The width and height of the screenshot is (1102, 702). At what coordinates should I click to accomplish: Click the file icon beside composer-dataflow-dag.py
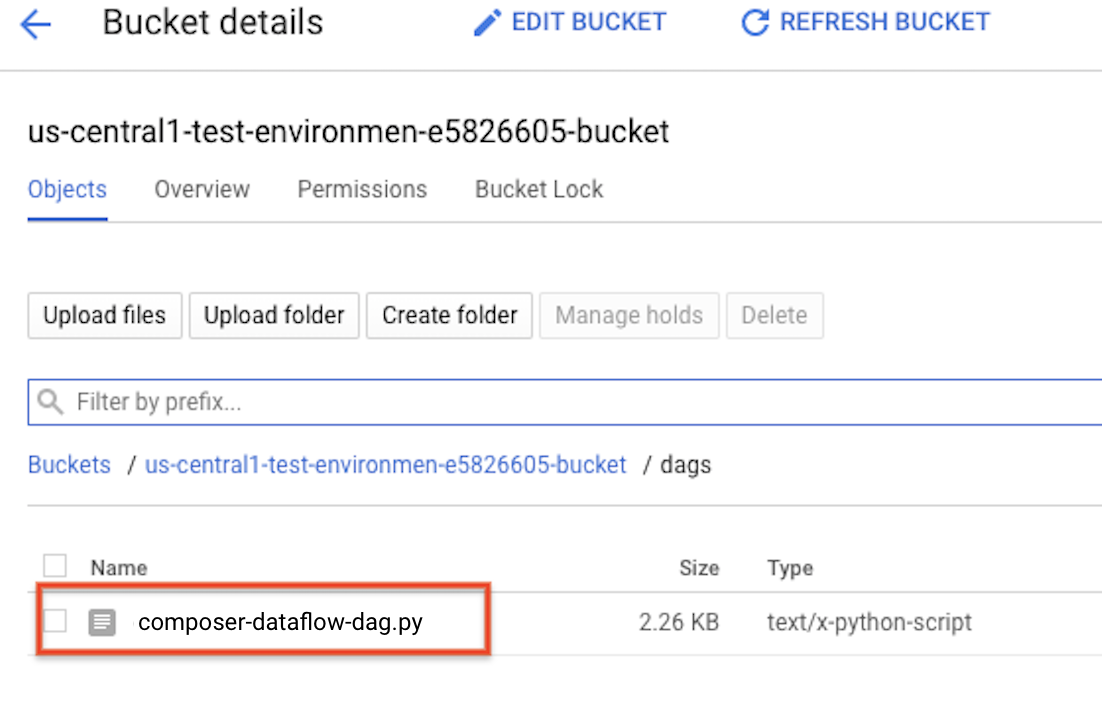pyautogui.click(x=100, y=621)
